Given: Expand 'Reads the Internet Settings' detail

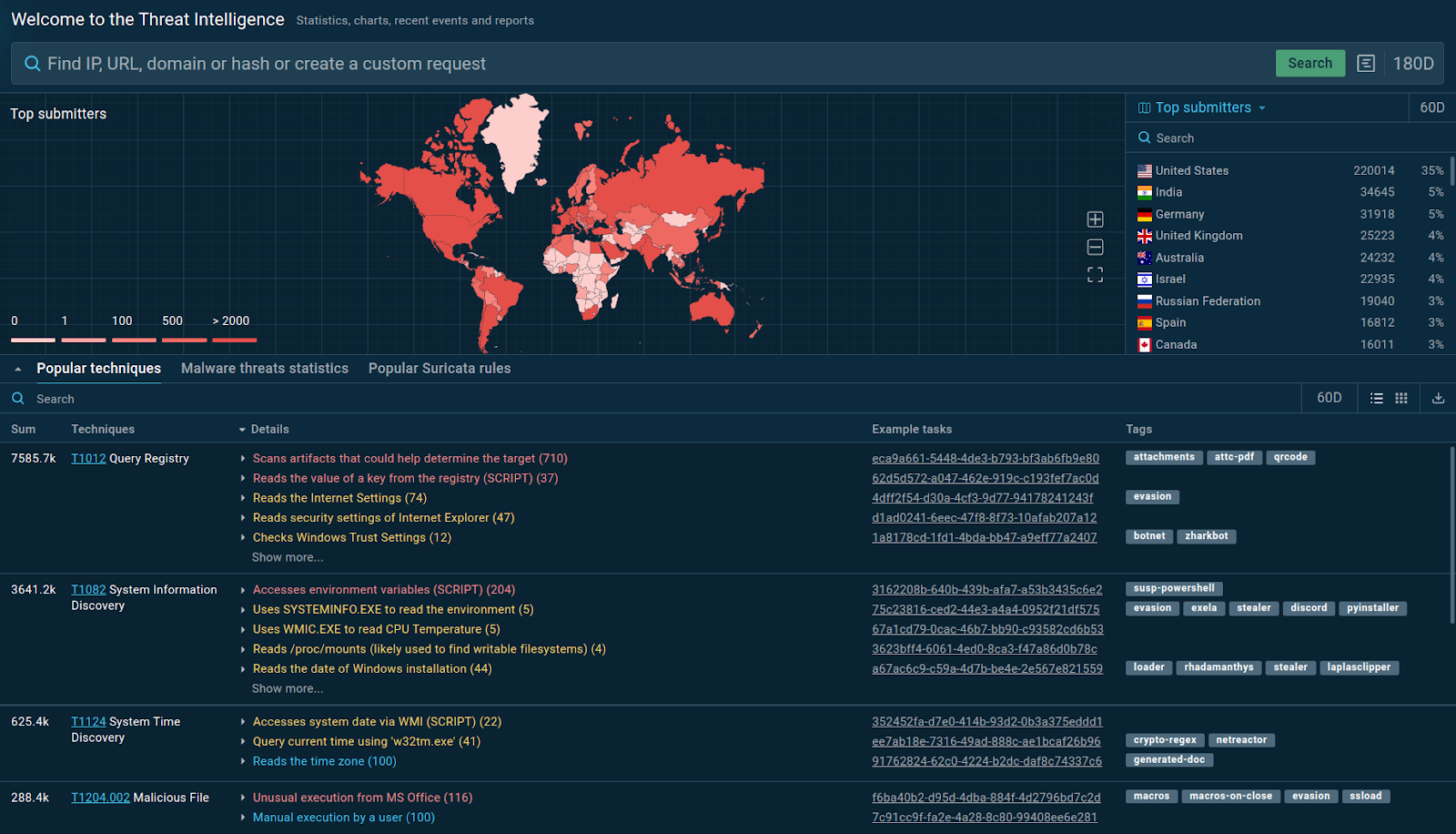Looking at the screenshot, I should [x=243, y=498].
